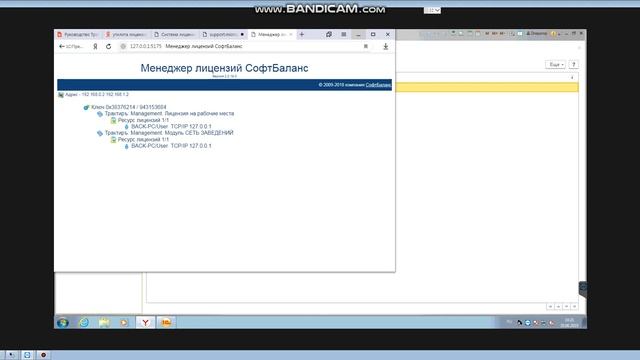Image resolution: width=640 pixels, height=360 pixels.
Task: Open the bookmark icon in the address bar
Action: [366, 47]
